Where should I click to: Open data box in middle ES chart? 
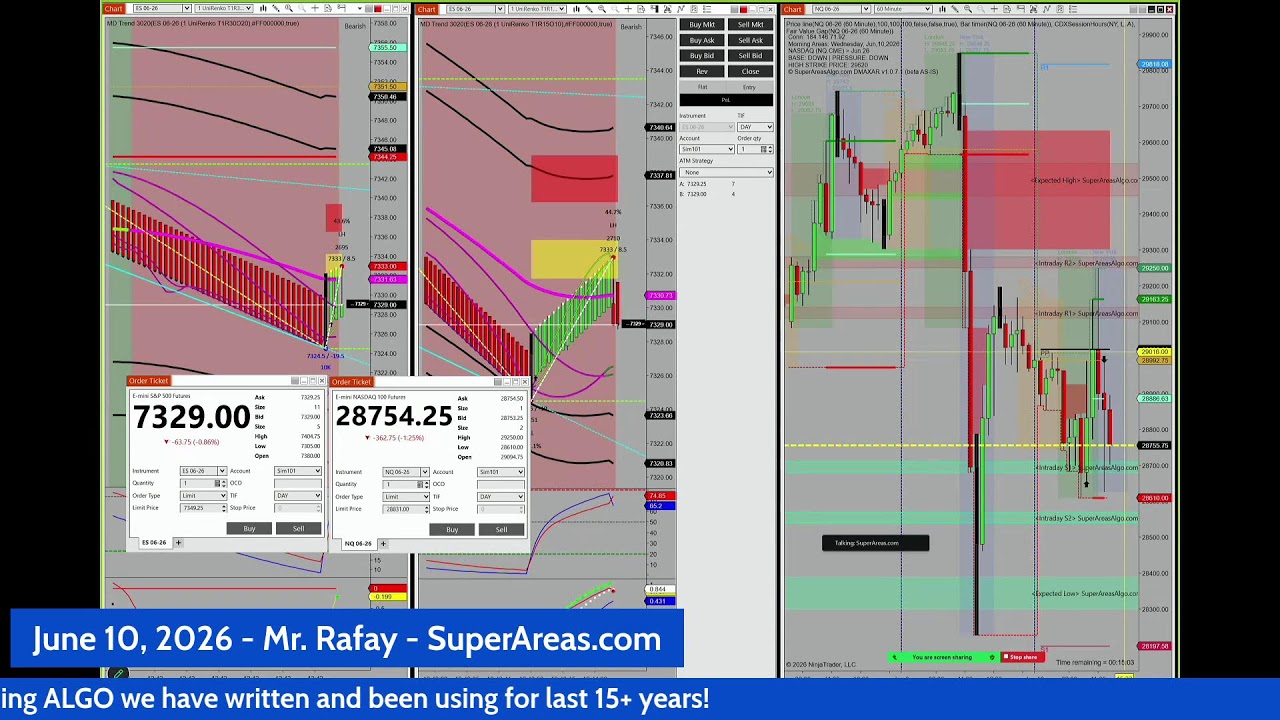coord(641,9)
